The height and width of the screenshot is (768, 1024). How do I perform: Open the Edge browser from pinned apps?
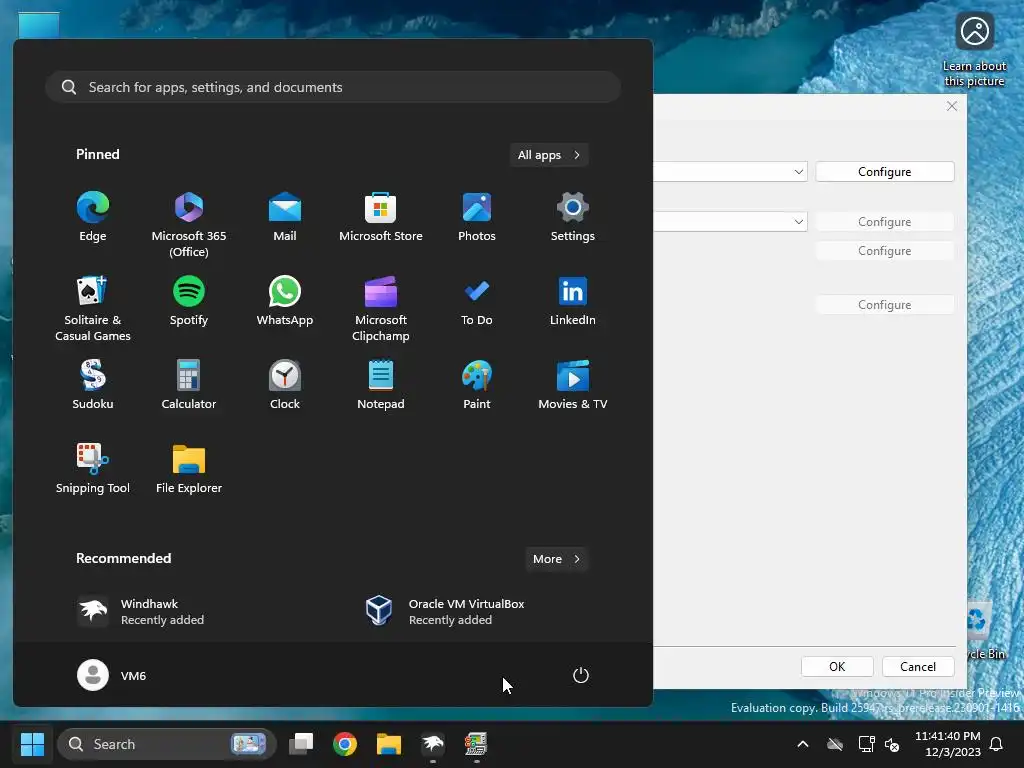(x=93, y=217)
